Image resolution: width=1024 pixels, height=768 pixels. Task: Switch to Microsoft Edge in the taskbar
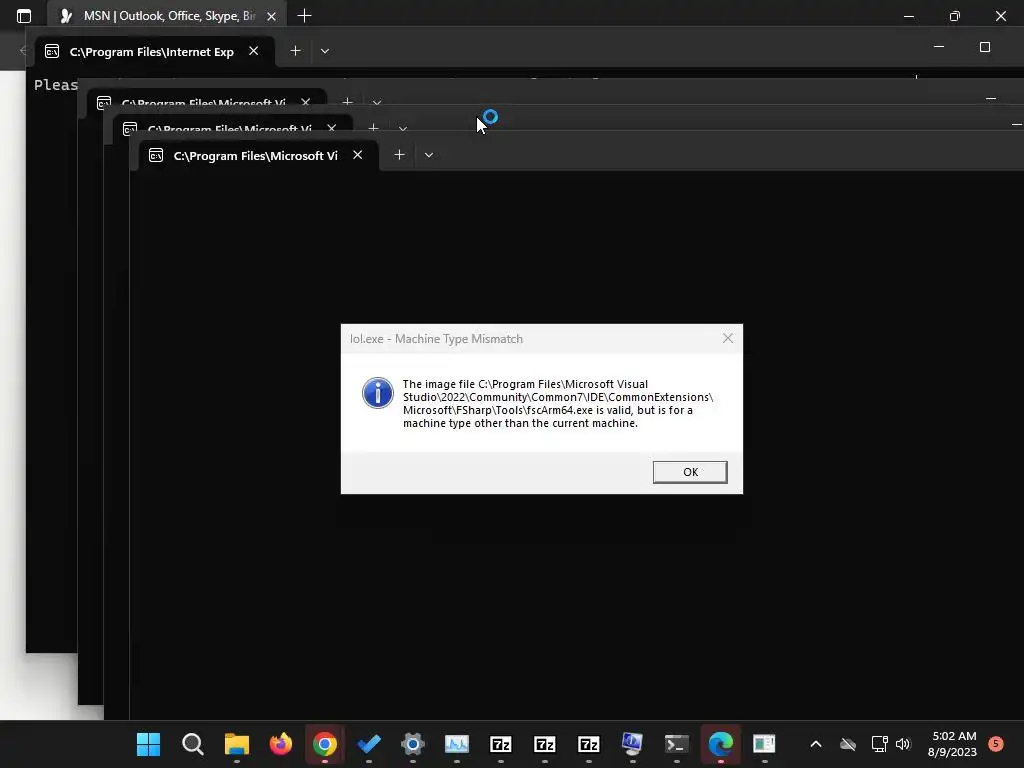(720, 744)
